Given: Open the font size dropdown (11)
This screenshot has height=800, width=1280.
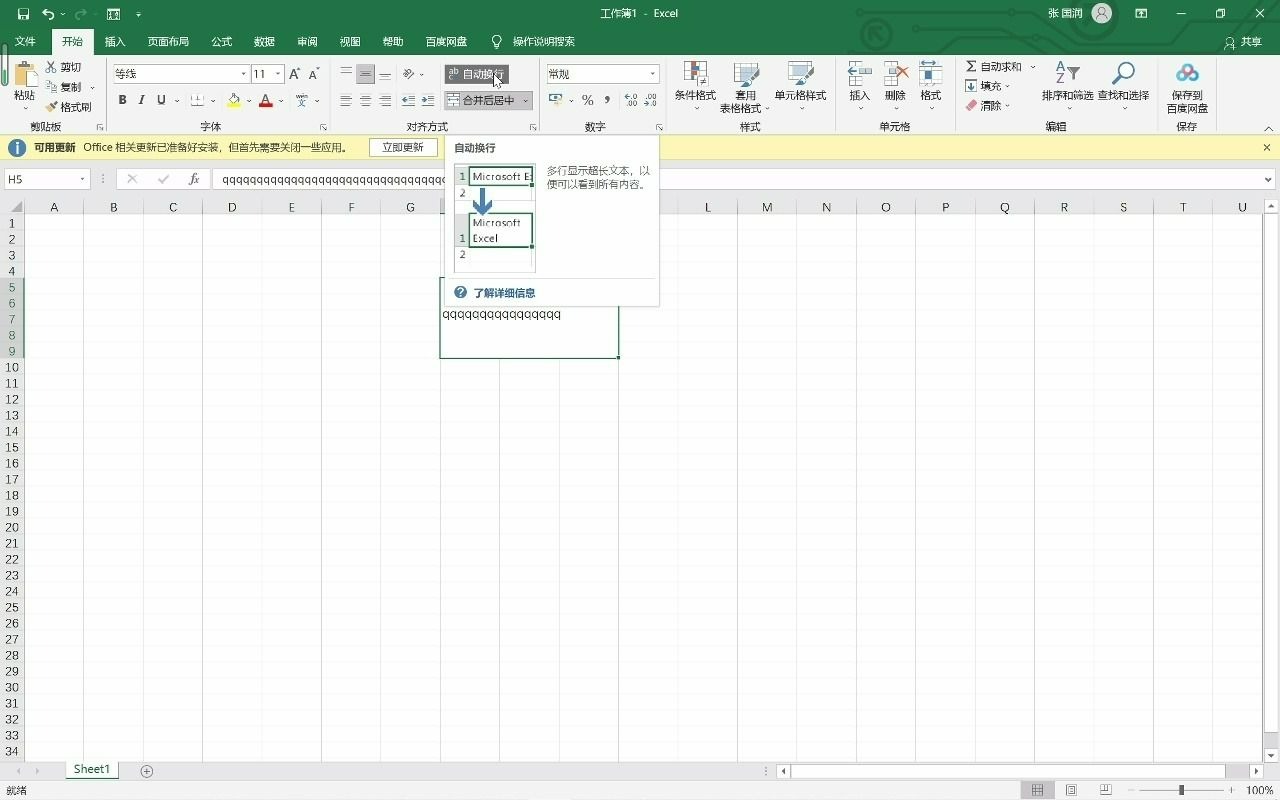Looking at the screenshot, I should 278,74.
